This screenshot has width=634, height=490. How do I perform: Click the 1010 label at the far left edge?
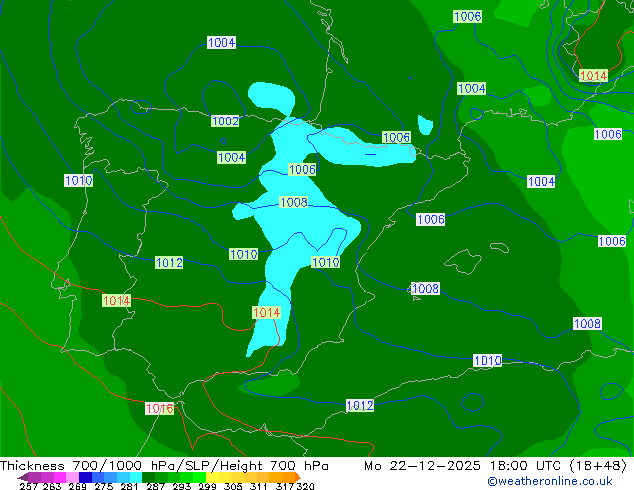[x=78, y=180]
